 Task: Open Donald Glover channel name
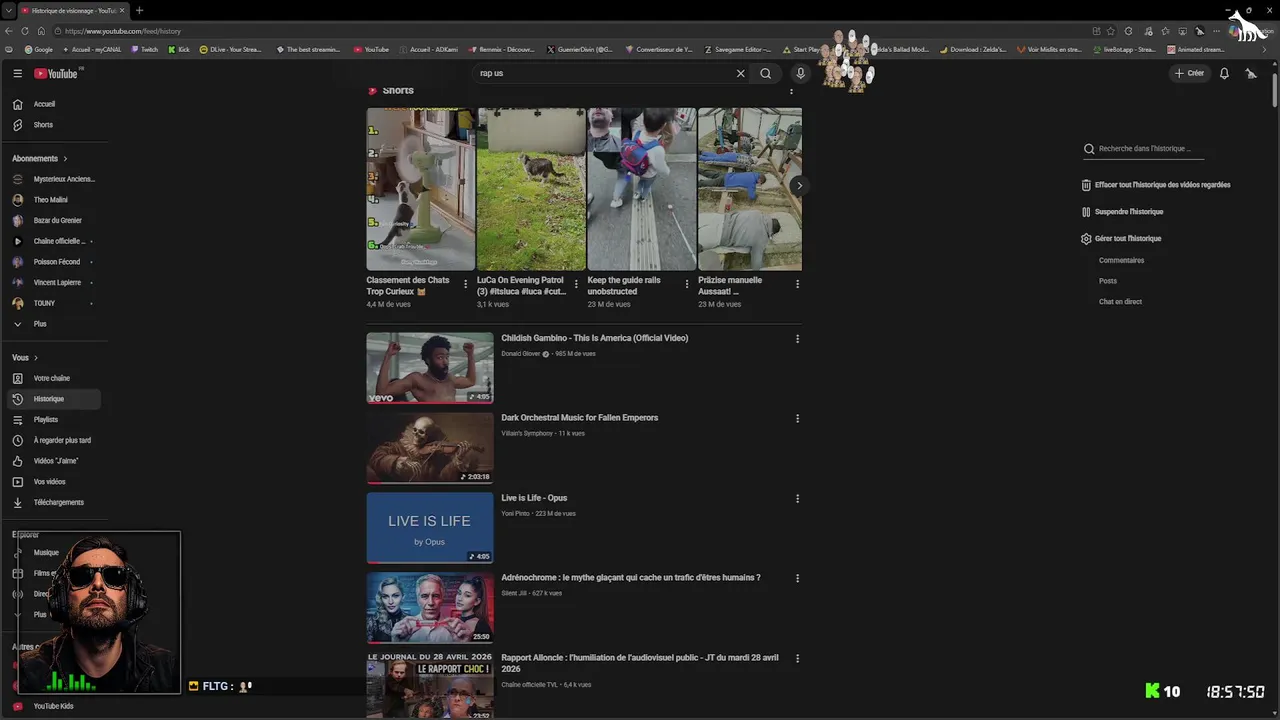point(521,354)
